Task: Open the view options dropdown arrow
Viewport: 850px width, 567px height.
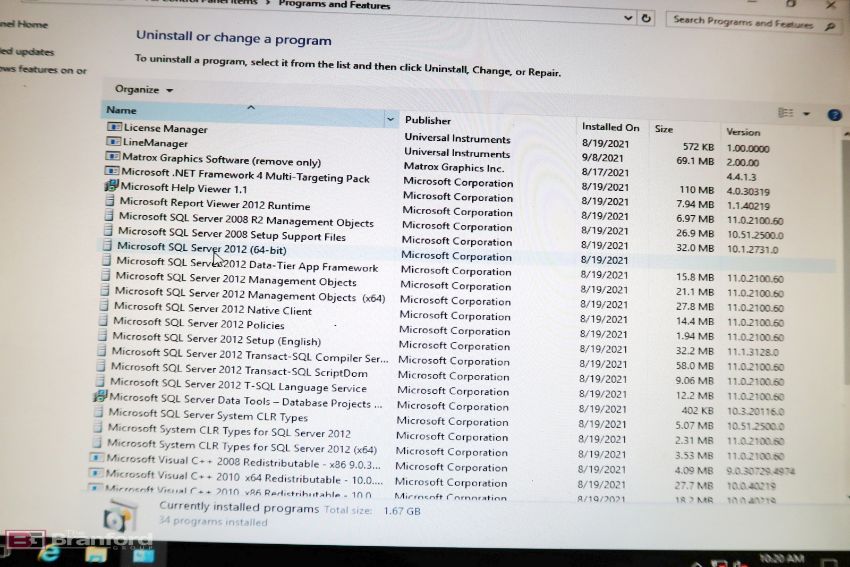Action: click(x=806, y=114)
